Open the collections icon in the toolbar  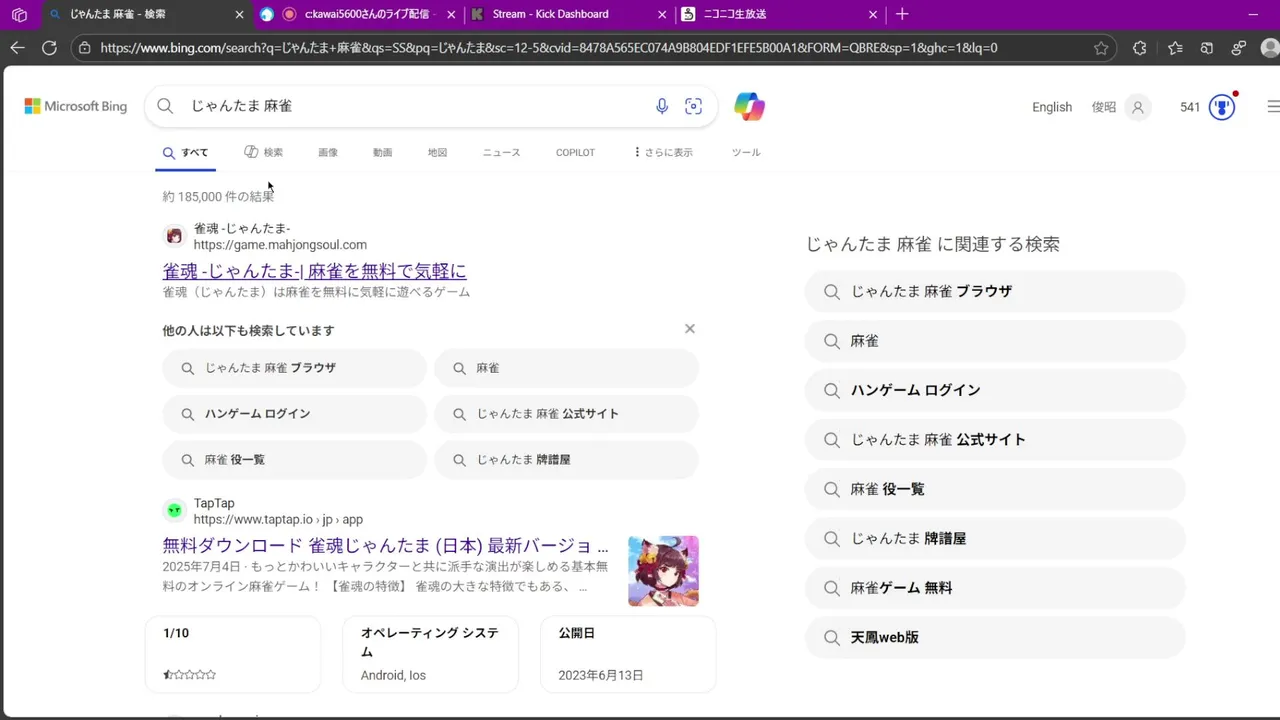[1207, 48]
